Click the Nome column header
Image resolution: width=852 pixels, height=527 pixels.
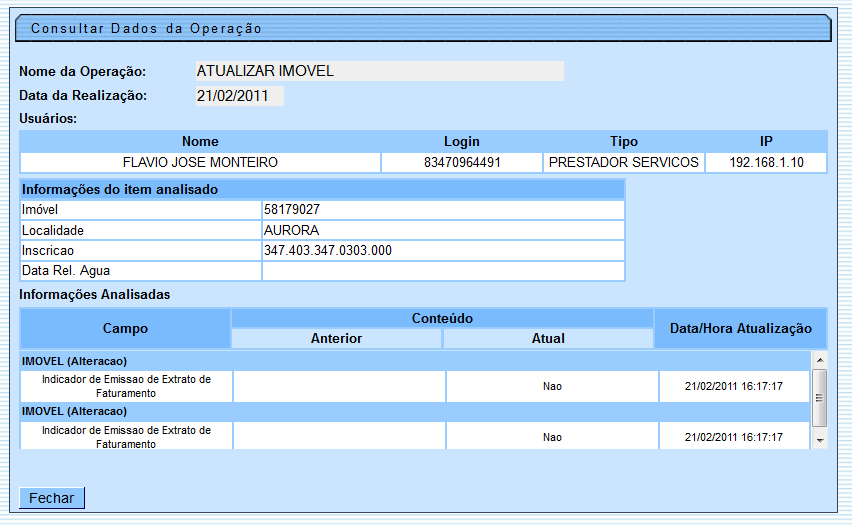(200, 141)
